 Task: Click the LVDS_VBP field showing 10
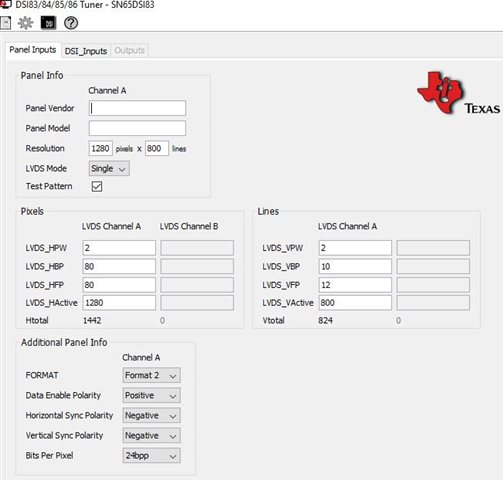[355, 266]
